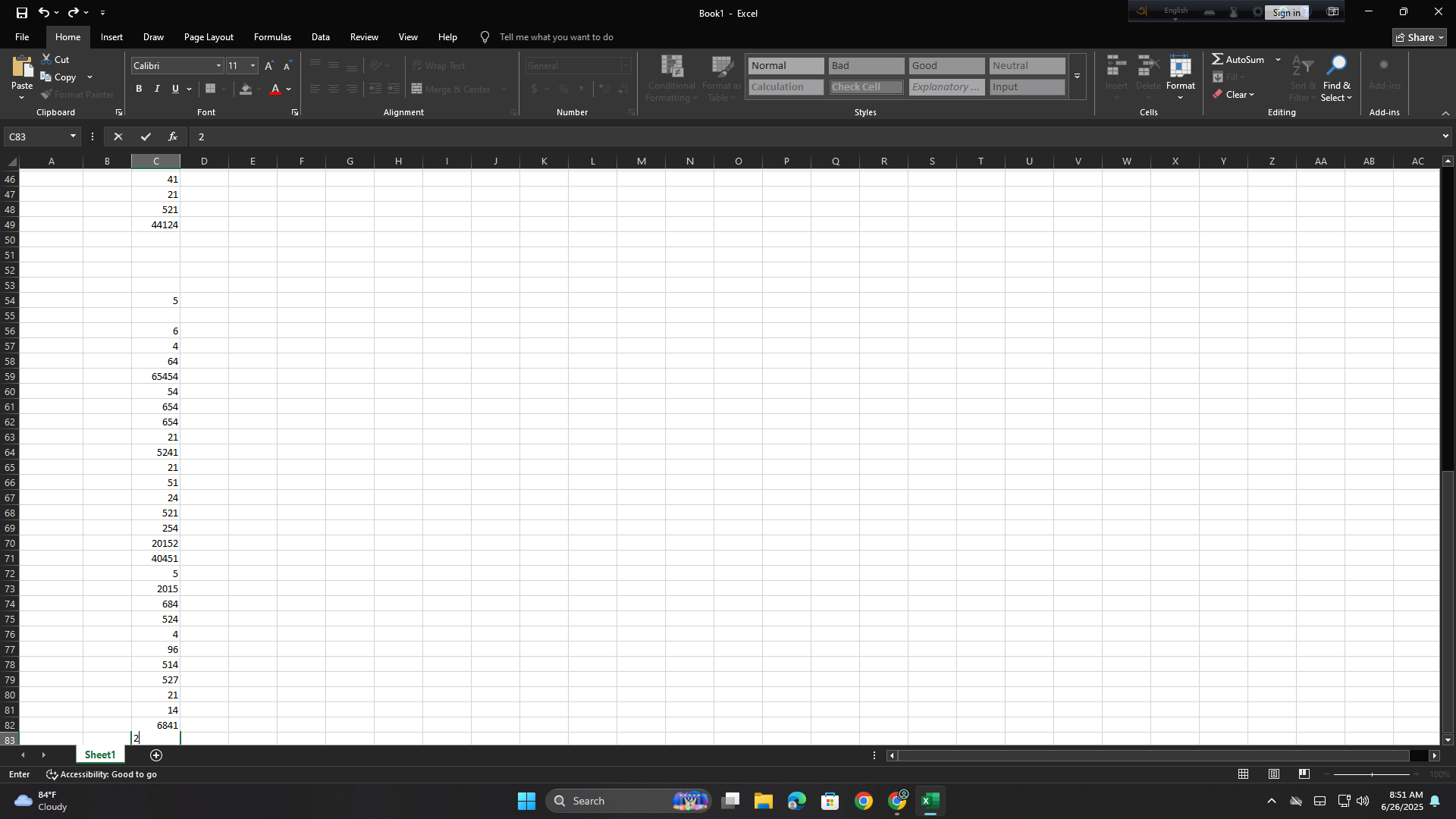Screen dimensions: 1456x819
Task: Open the File menu
Action: [22, 37]
